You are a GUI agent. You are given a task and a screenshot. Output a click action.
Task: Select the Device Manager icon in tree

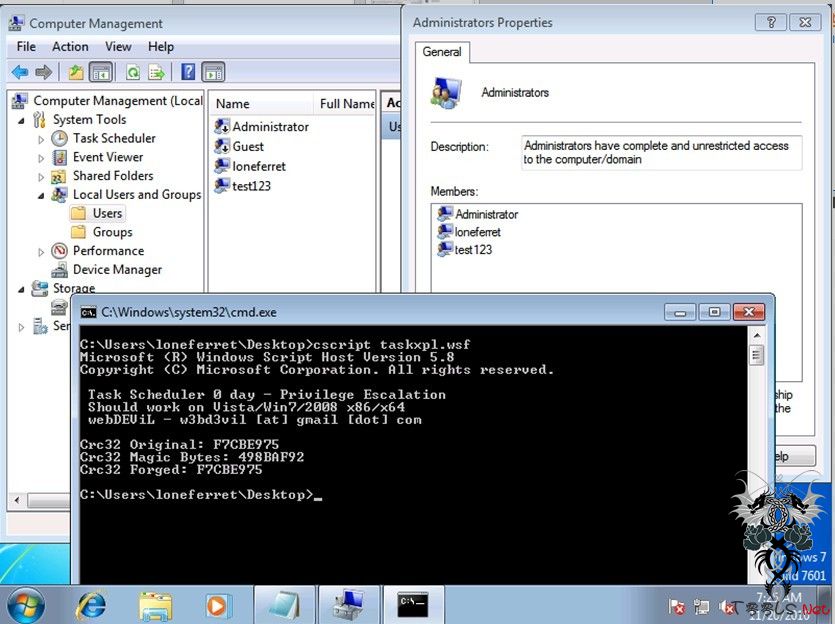59,270
